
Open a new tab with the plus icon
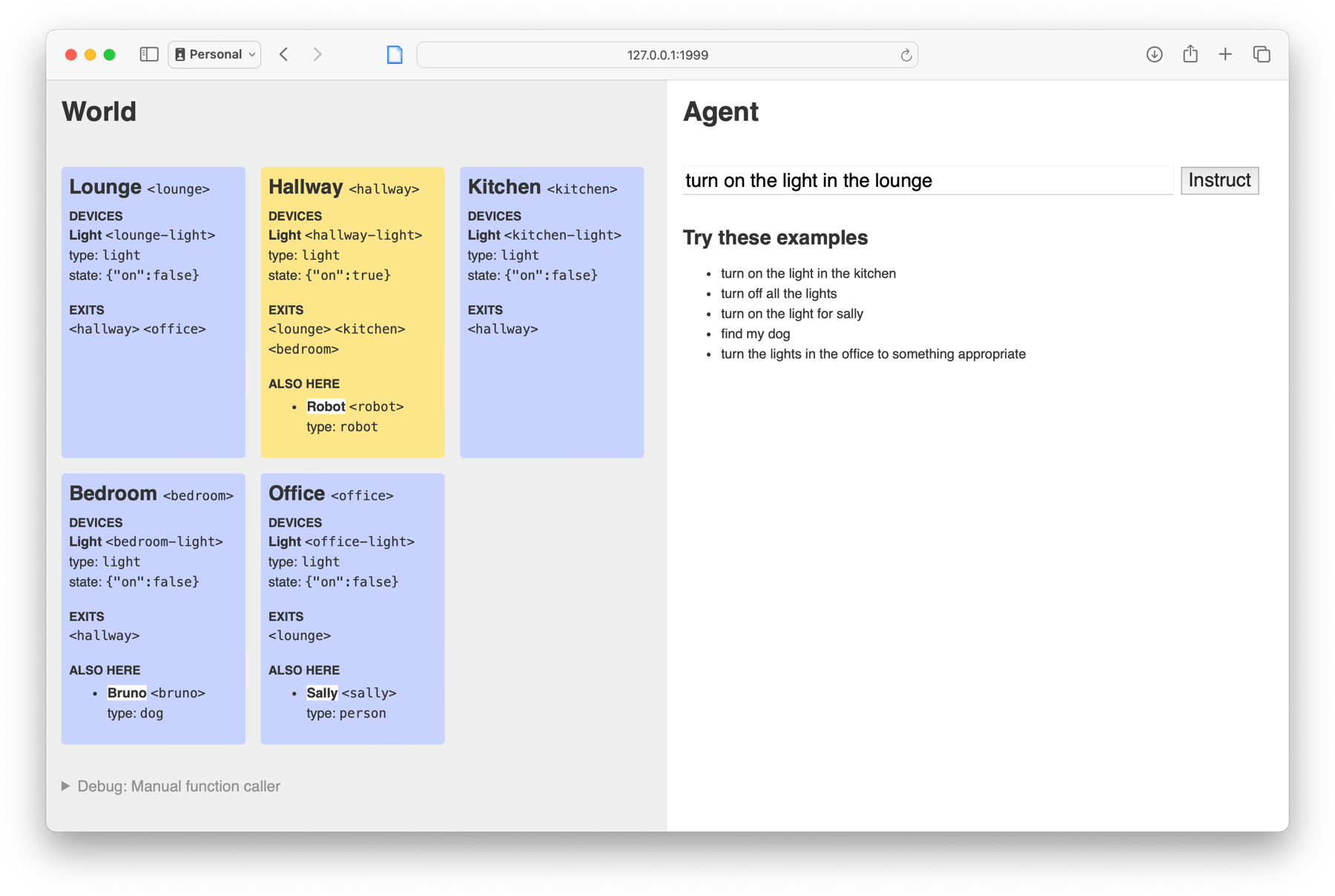click(x=1225, y=54)
